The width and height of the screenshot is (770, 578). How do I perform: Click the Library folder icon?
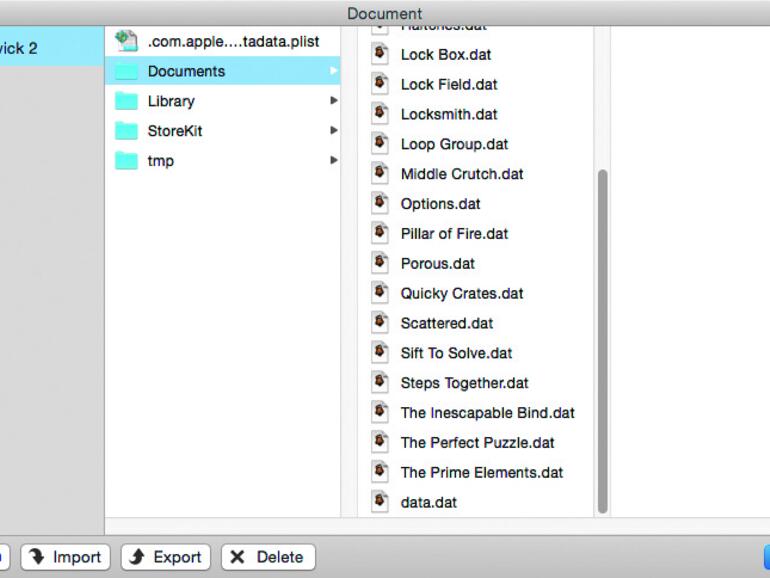click(126, 101)
